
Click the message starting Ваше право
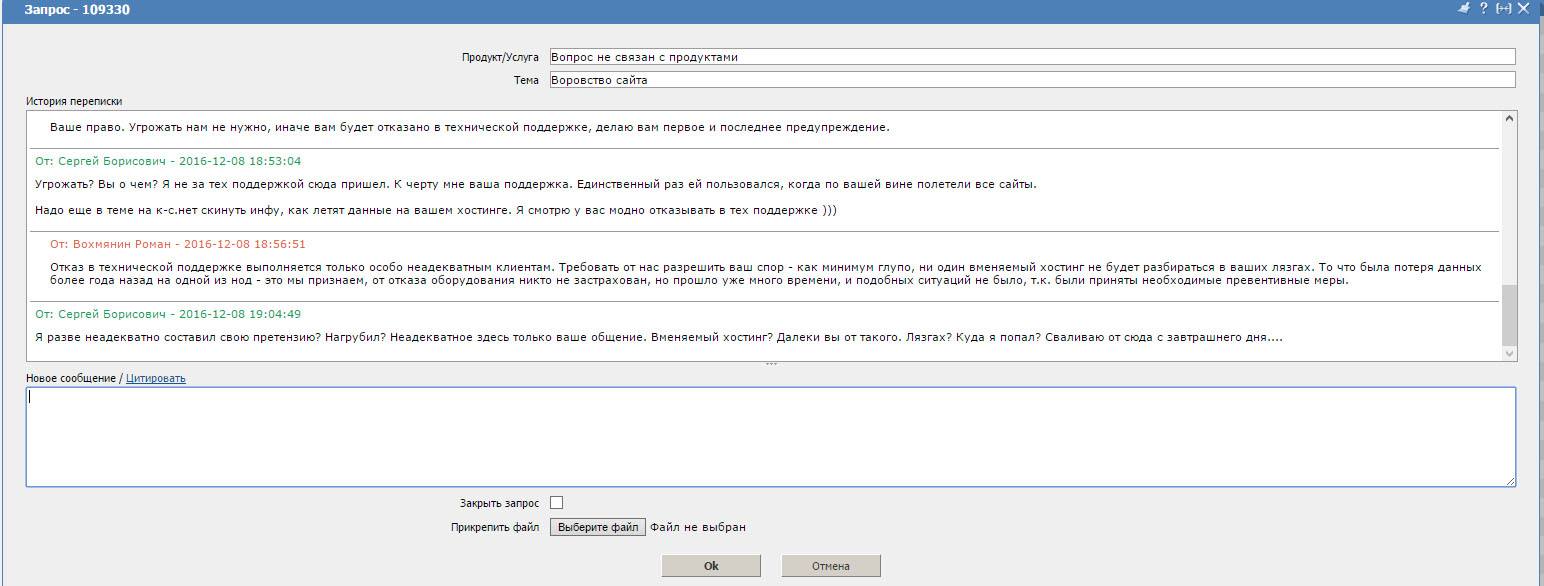point(469,128)
